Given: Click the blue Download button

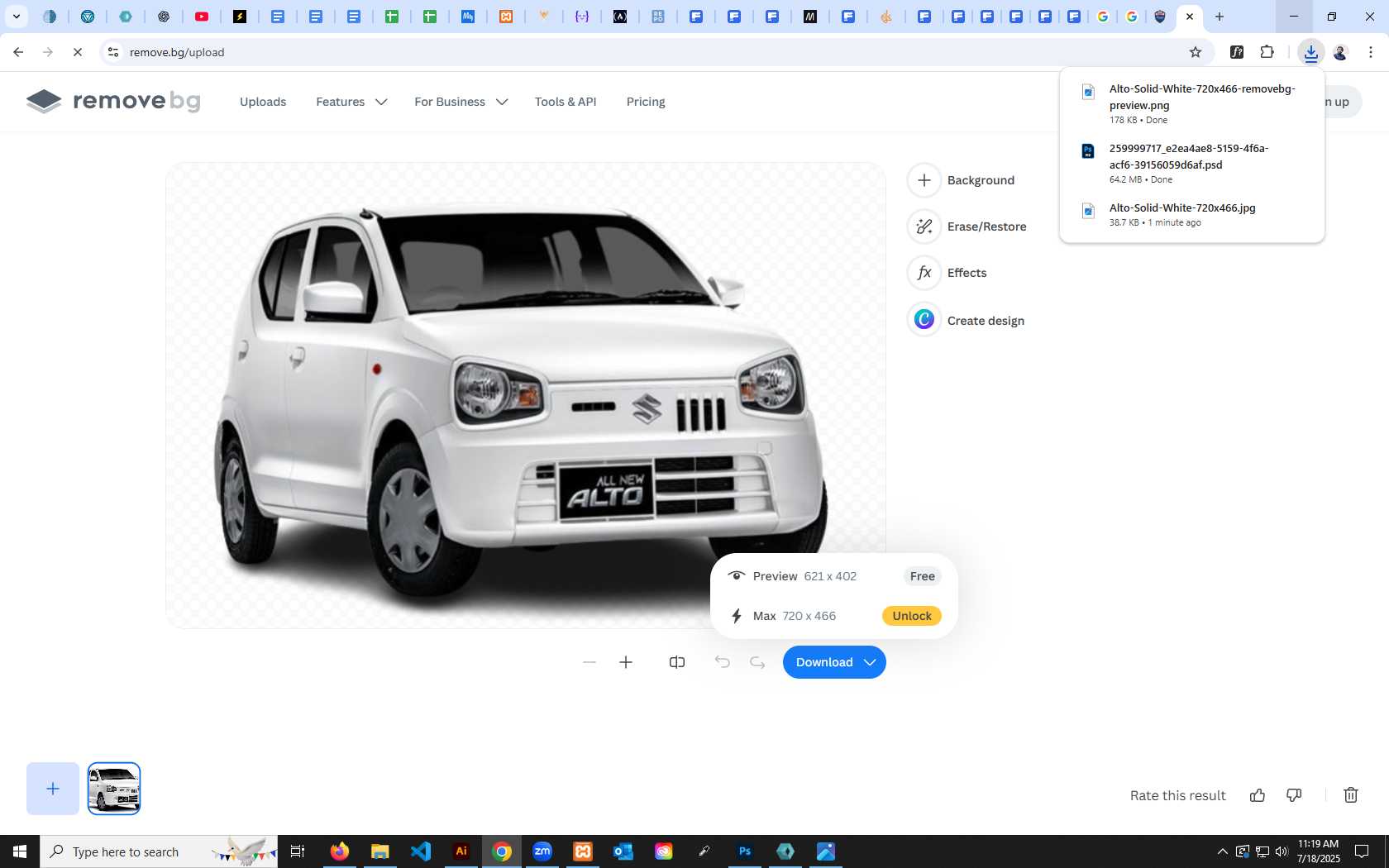Looking at the screenshot, I should (x=834, y=662).
